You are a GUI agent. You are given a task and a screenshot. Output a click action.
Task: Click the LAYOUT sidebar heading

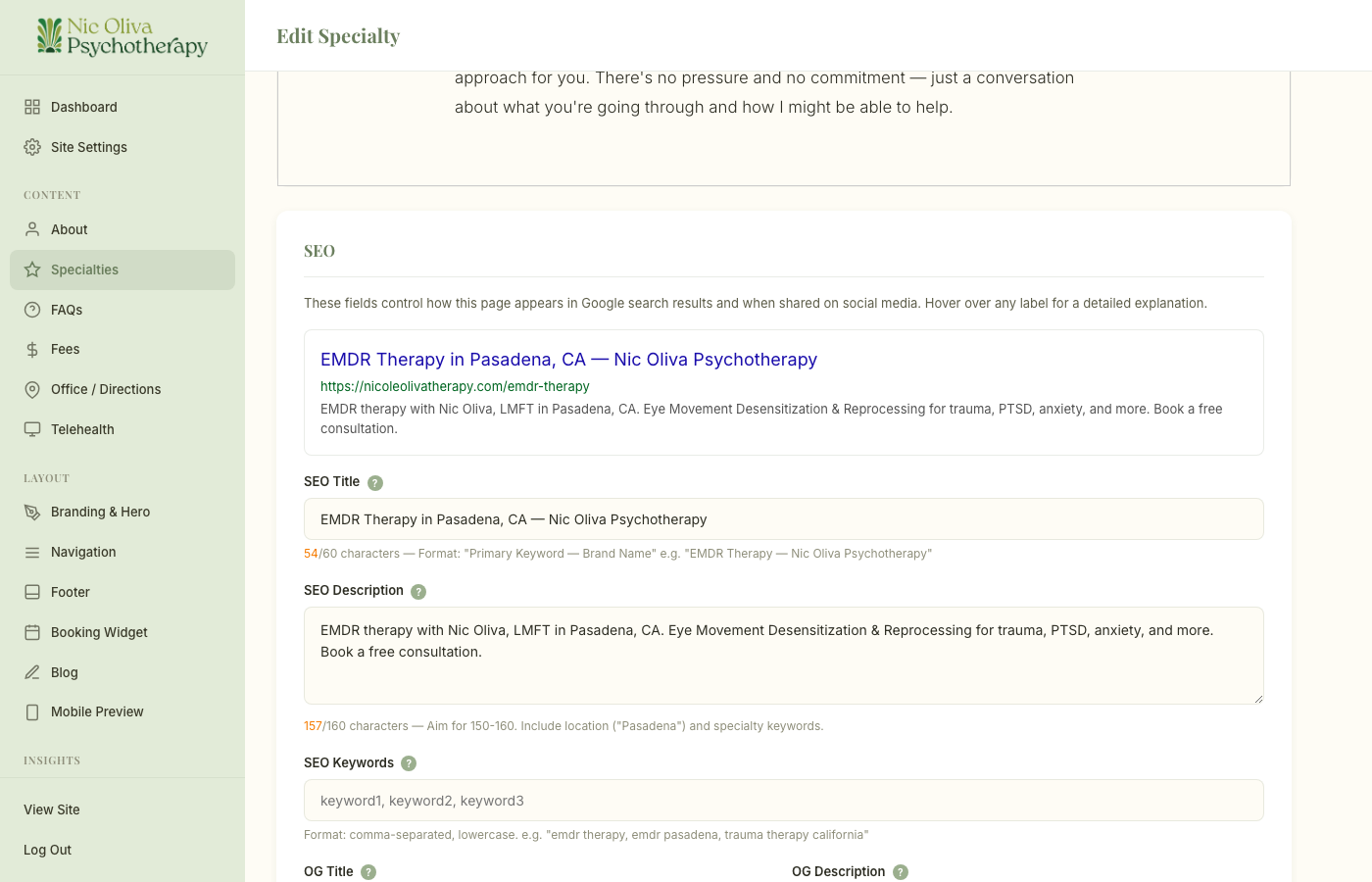(46, 478)
